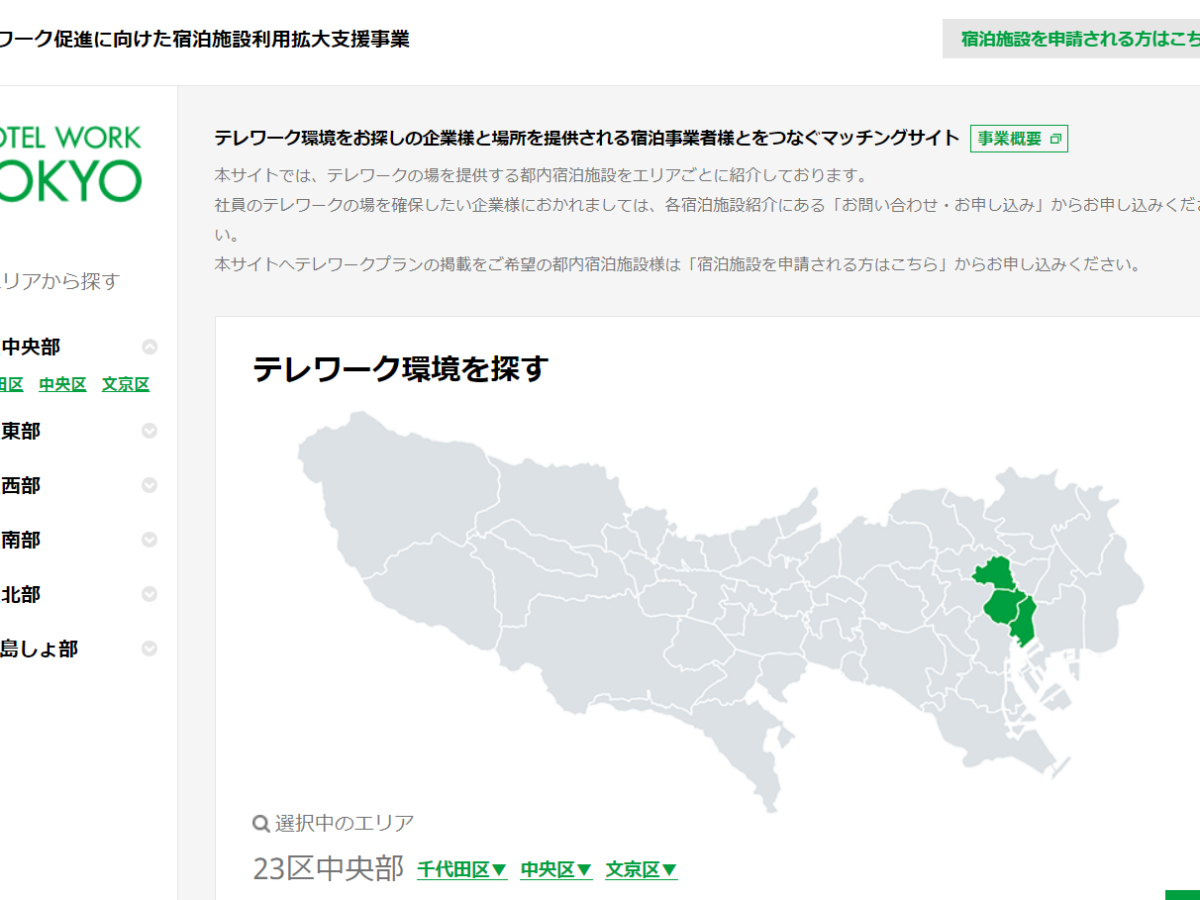This screenshot has height=900, width=1200.
Task: Select the rightmost green ward on the map
Action: coord(1023,620)
